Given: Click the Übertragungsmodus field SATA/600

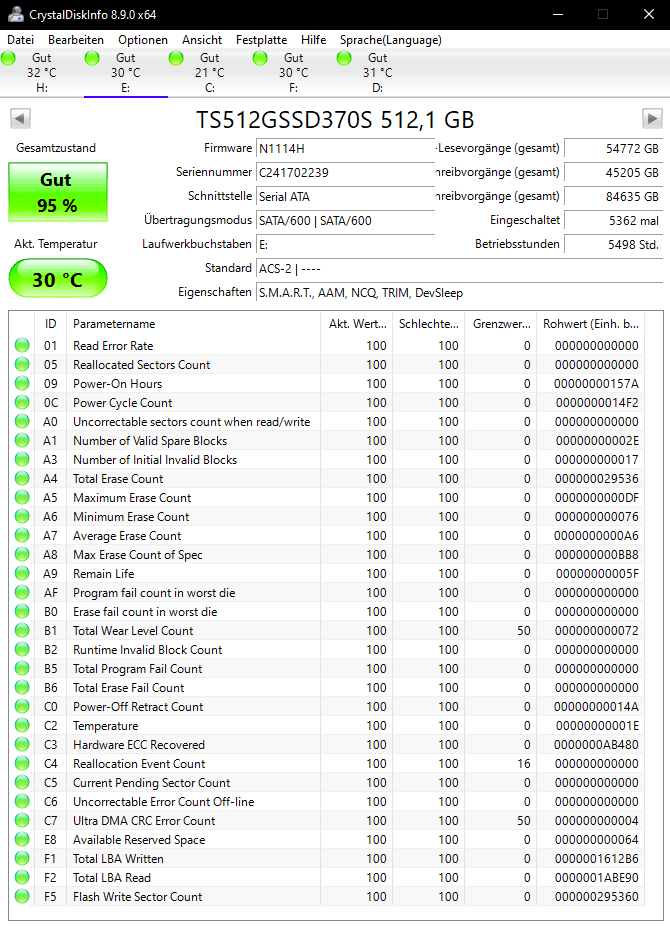Looking at the screenshot, I should [345, 221].
